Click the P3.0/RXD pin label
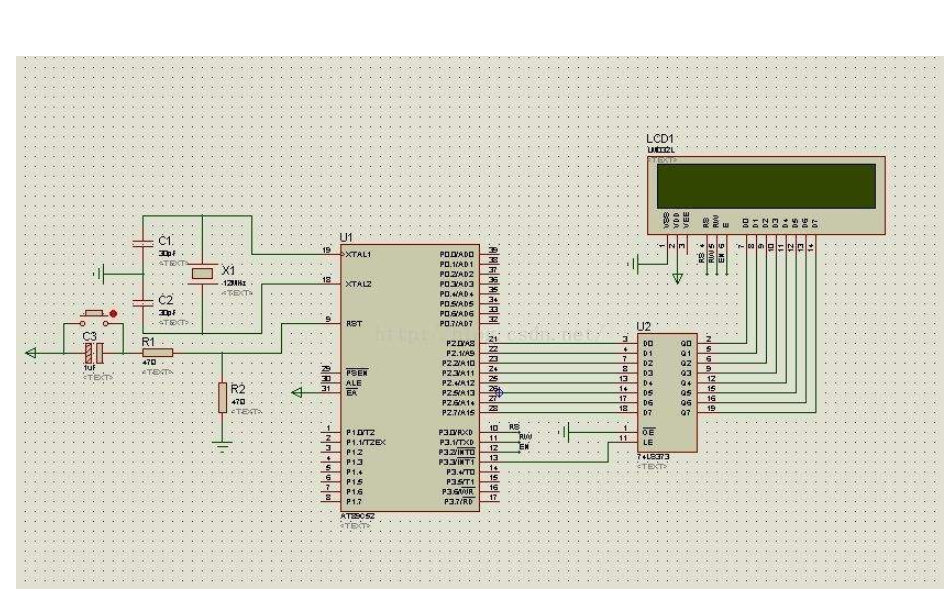 click(x=456, y=432)
